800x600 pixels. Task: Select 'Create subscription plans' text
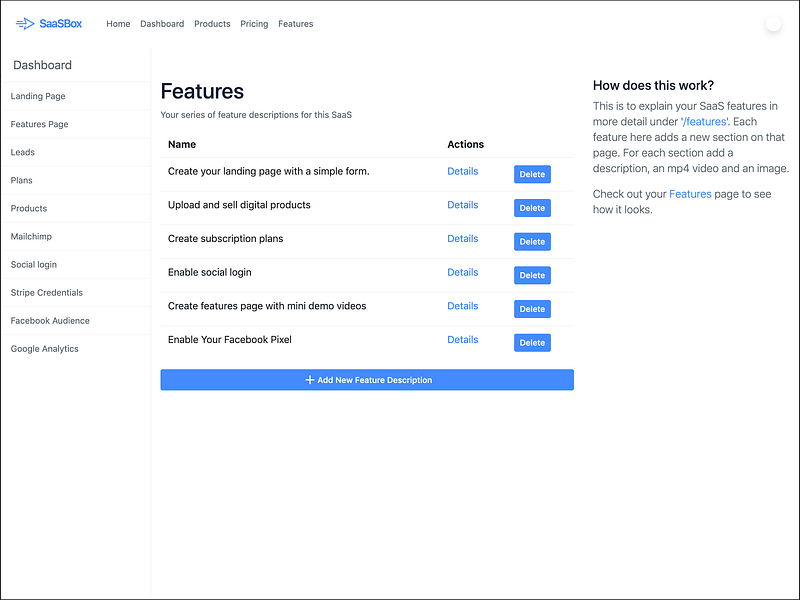coord(226,239)
